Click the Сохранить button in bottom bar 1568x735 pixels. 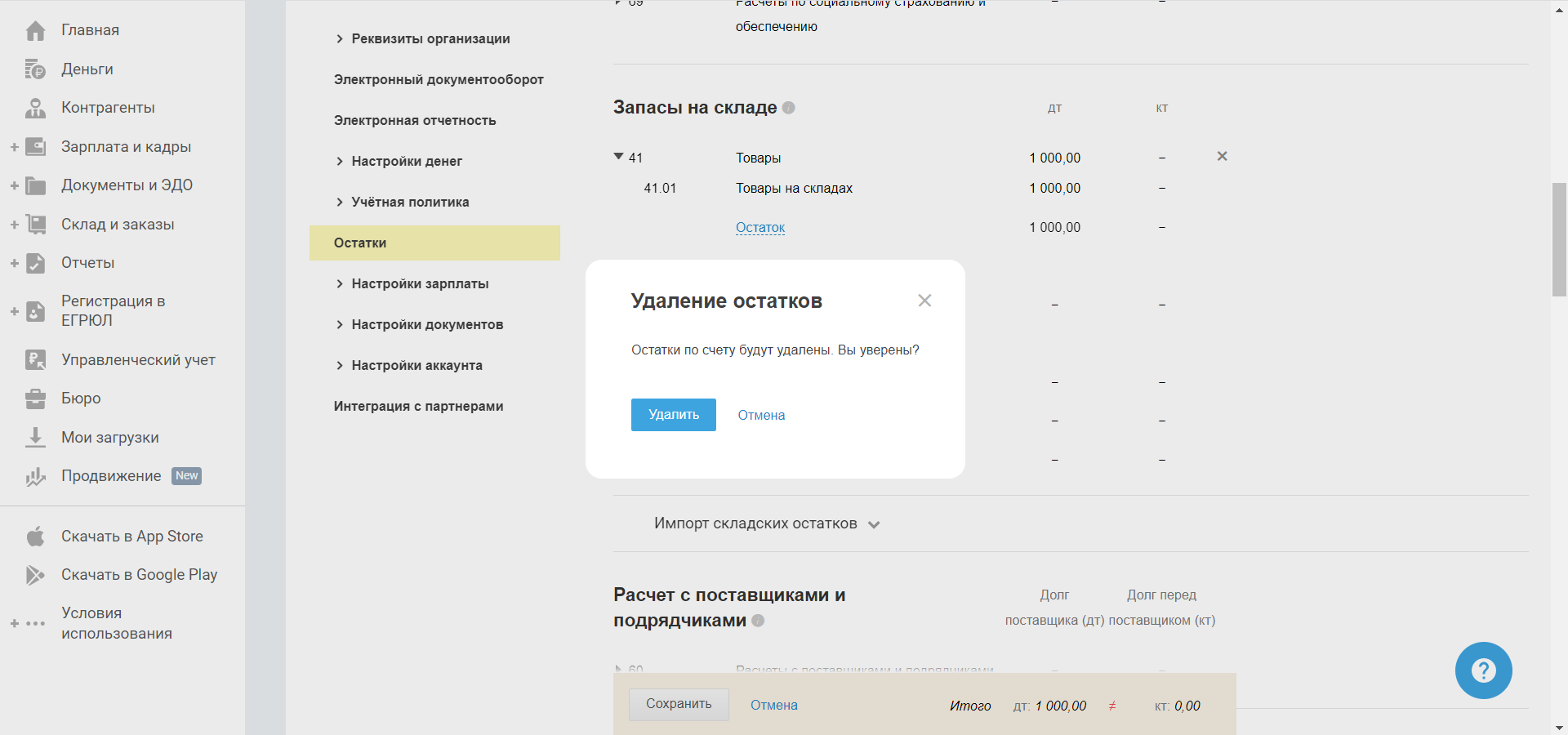pyautogui.click(x=679, y=704)
